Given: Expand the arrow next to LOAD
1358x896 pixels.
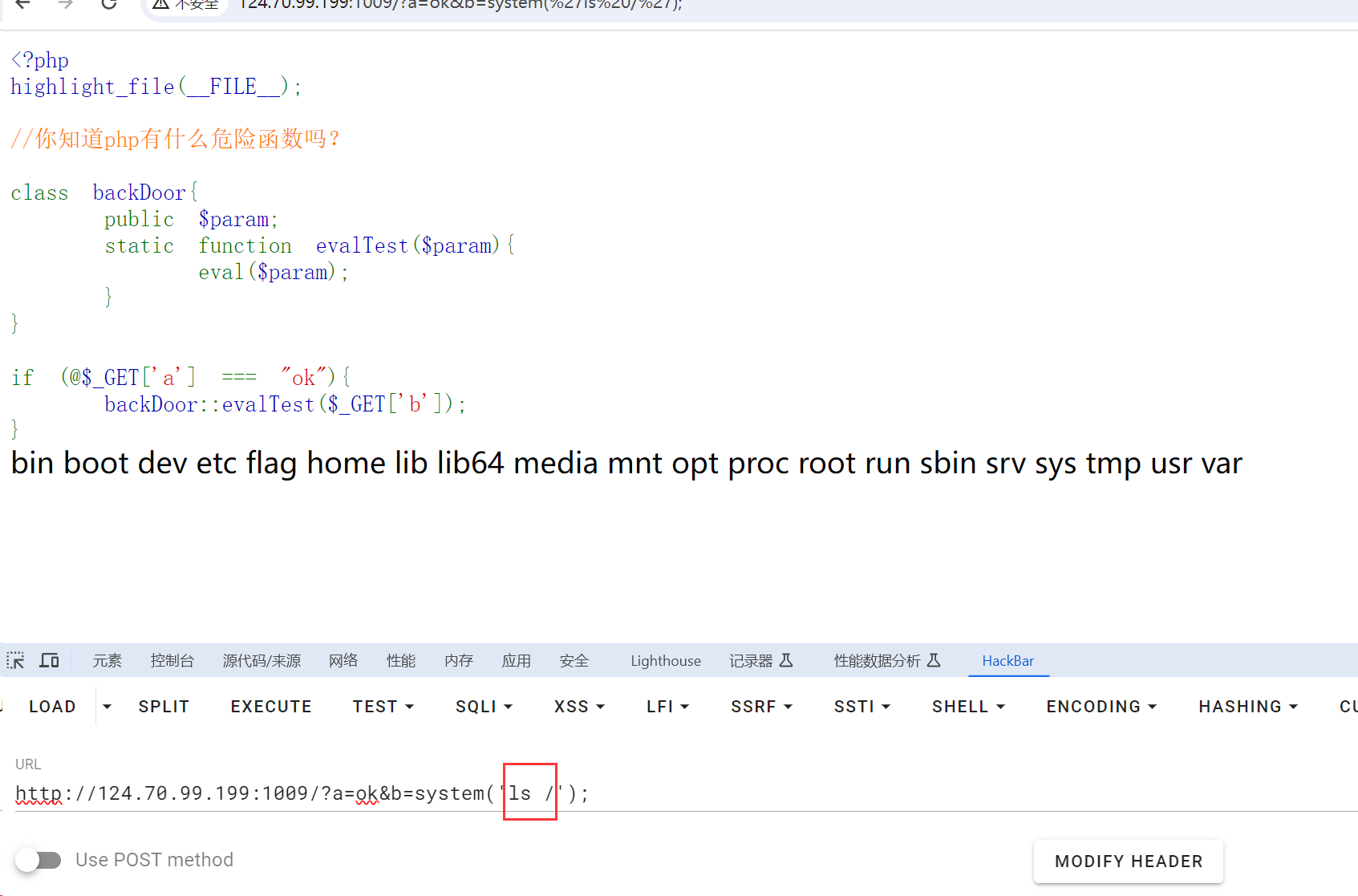Looking at the screenshot, I should [107, 707].
